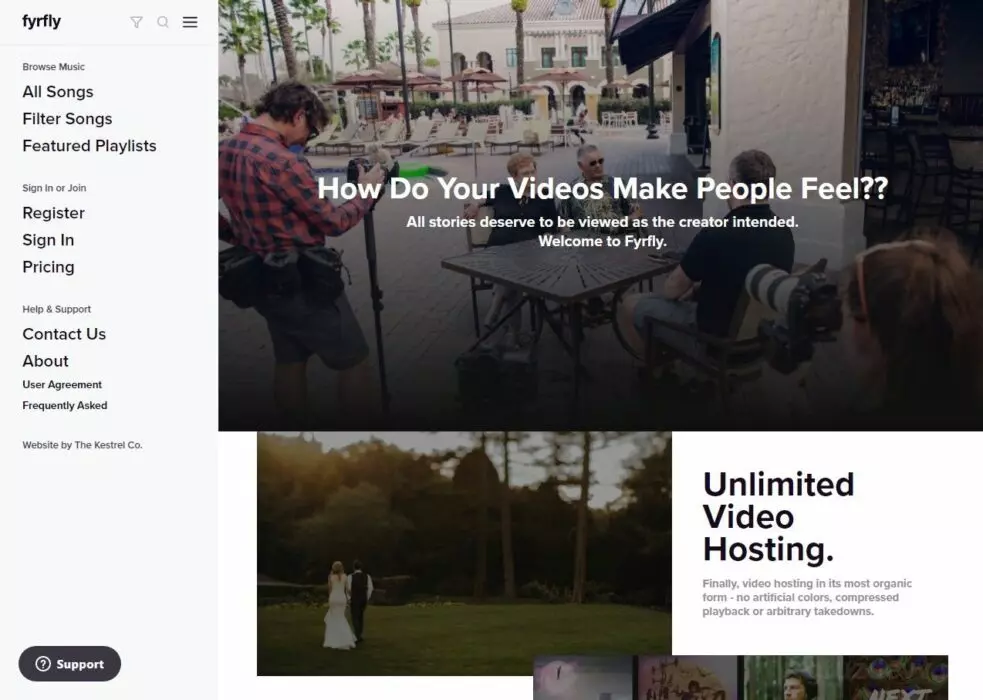Open the search magnifier icon

[x=163, y=23]
